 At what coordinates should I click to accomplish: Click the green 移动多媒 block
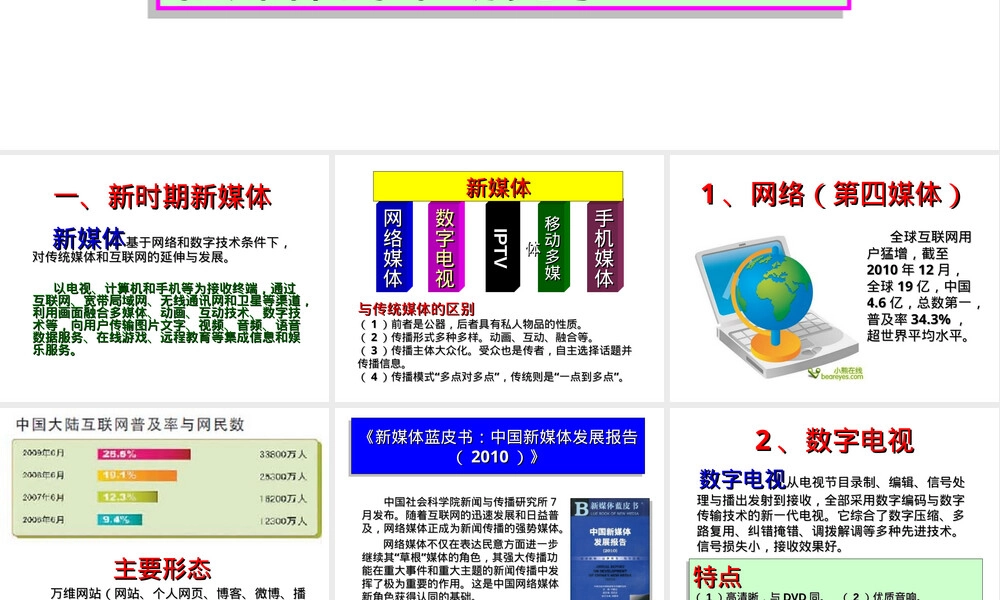554,247
